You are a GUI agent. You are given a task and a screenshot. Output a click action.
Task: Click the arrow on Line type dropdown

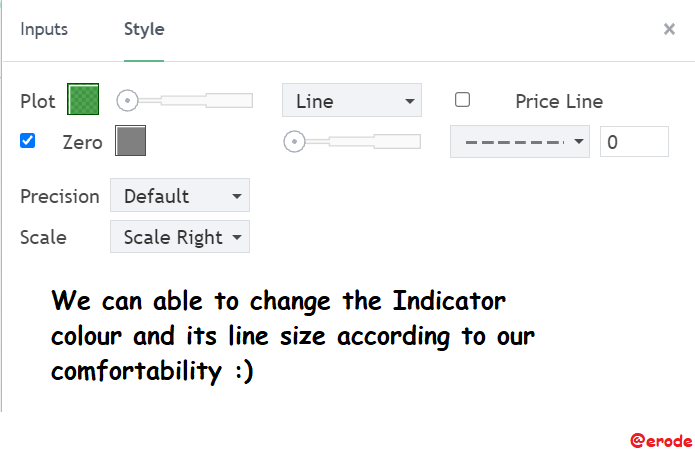(410, 101)
